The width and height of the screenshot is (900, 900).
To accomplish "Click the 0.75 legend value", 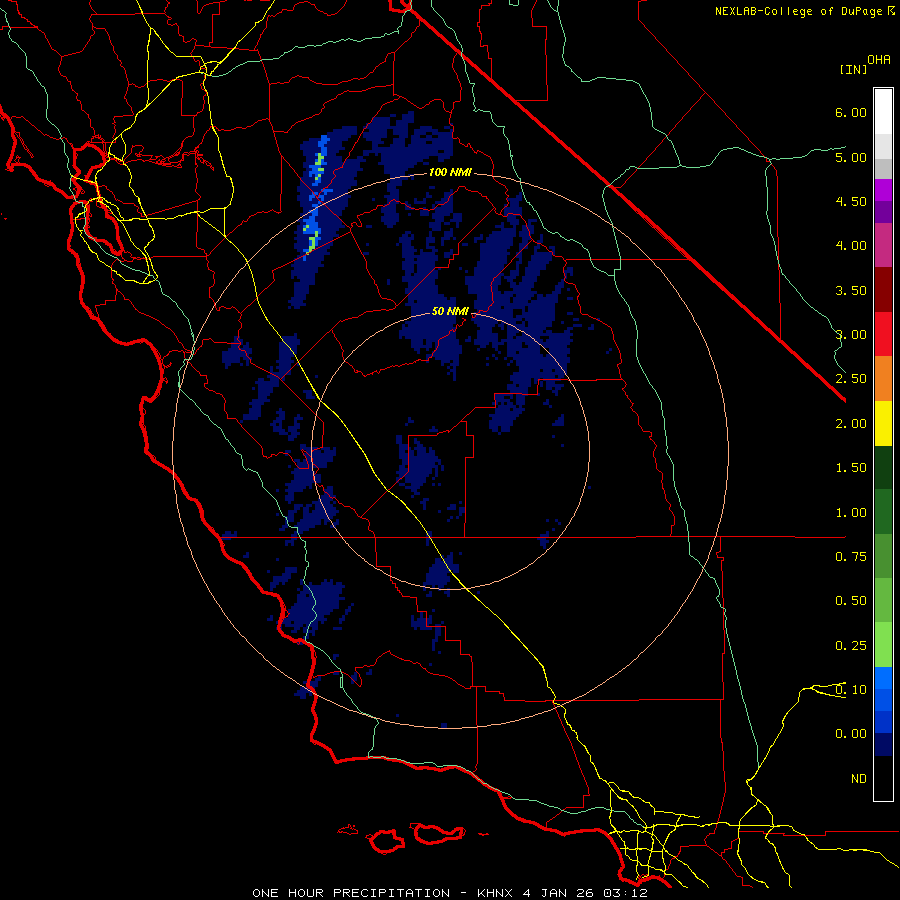I will pos(851,557).
